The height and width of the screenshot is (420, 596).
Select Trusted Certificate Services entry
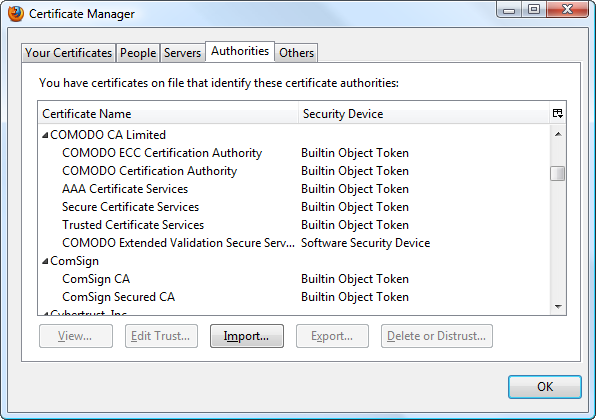point(293,225)
